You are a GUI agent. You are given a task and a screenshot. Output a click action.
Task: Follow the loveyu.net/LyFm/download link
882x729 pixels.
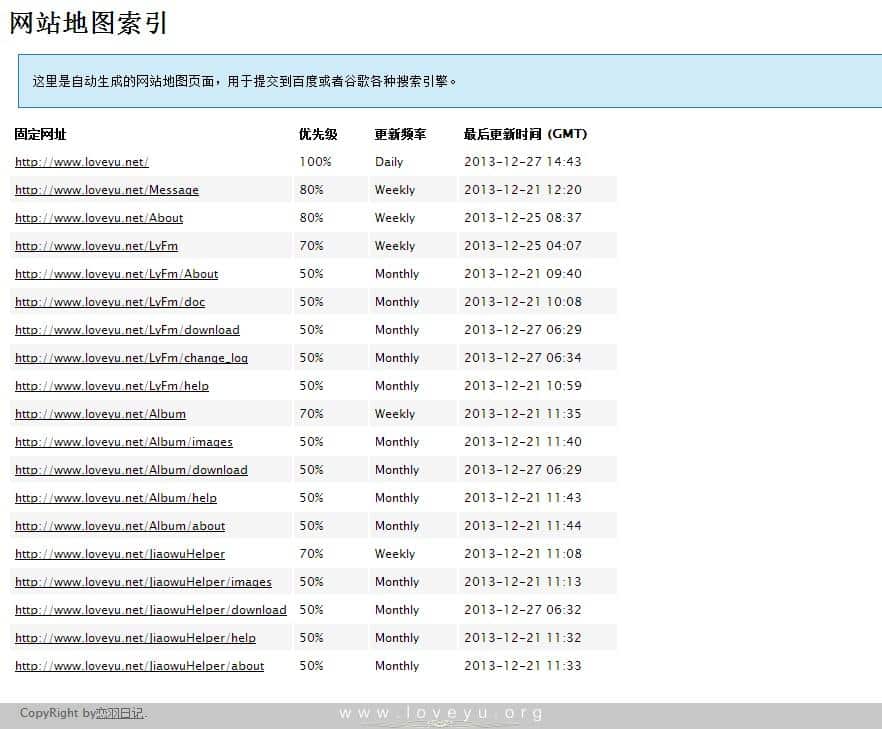click(x=127, y=330)
